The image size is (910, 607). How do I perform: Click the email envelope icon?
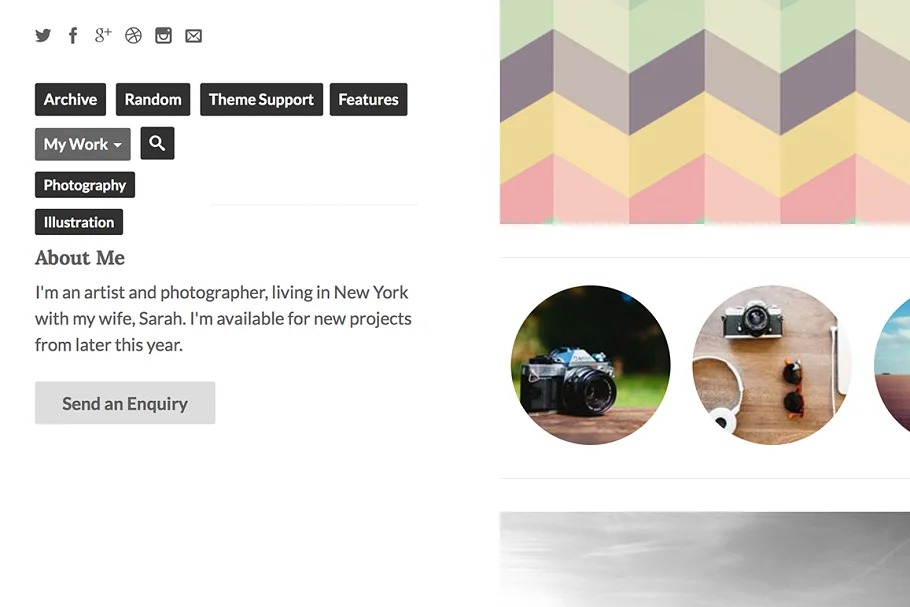click(194, 36)
